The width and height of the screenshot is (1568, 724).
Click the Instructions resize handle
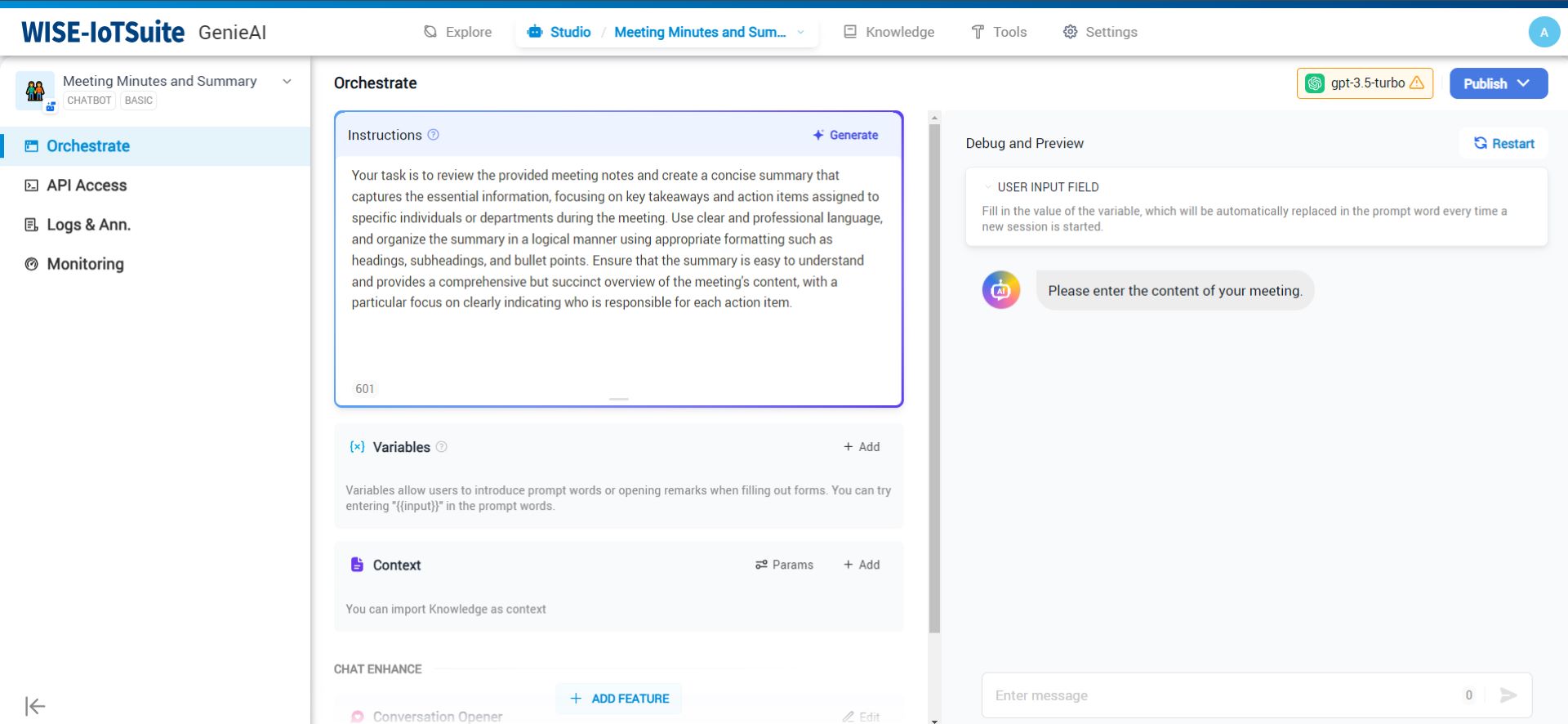[x=619, y=399]
